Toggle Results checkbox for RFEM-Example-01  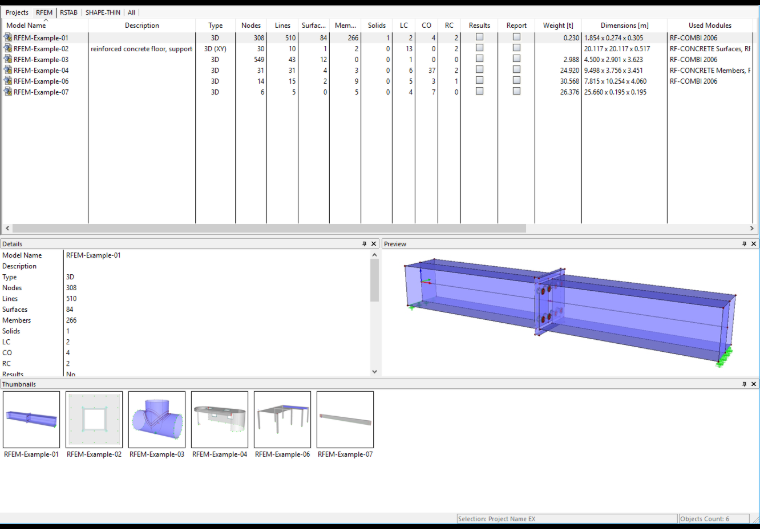[479, 37]
